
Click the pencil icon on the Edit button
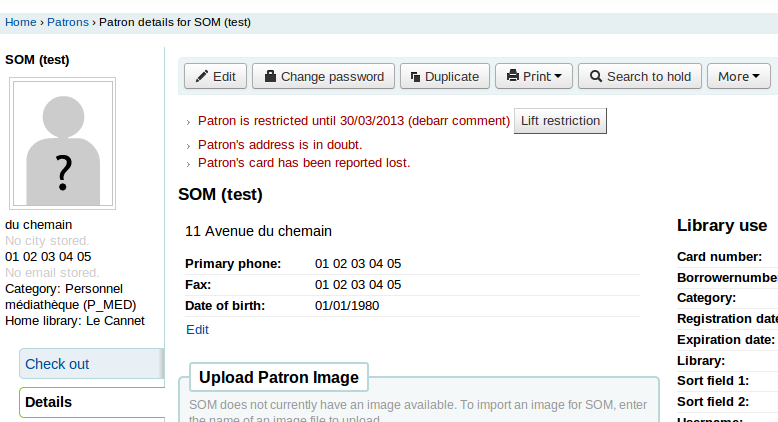coord(201,76)
